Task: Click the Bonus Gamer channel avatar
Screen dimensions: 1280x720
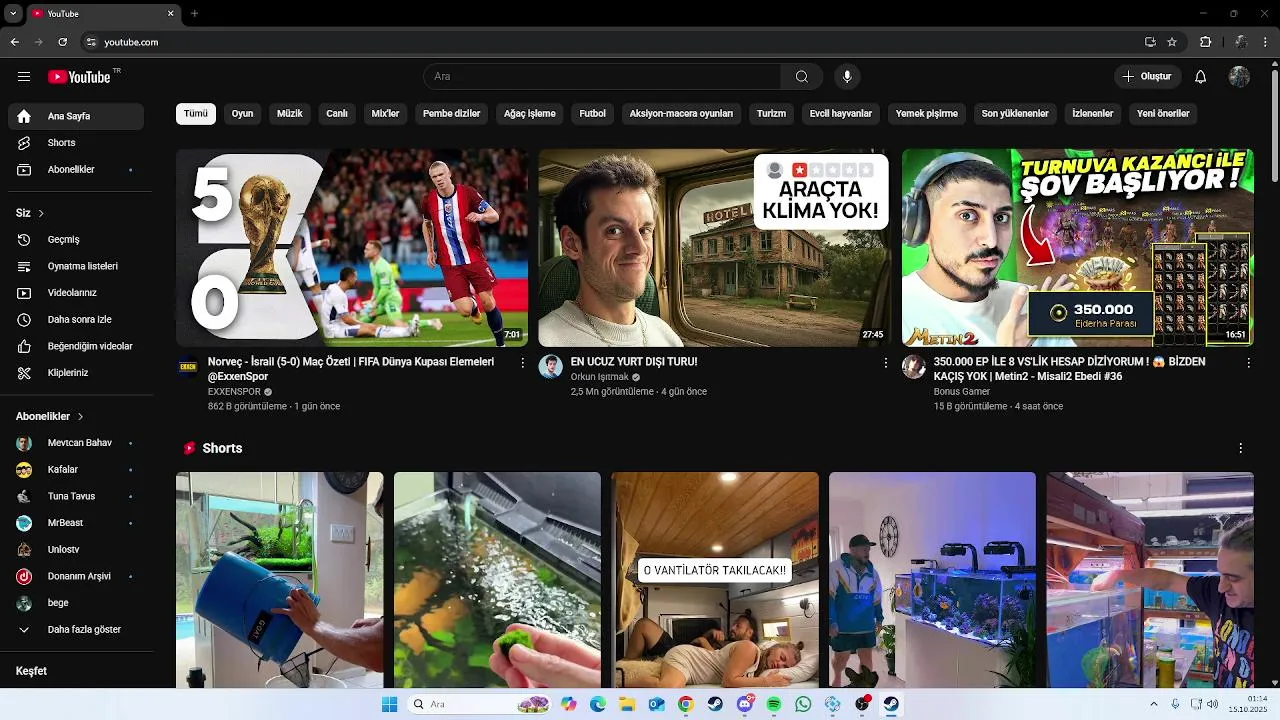Action: (x=914, y=366)
